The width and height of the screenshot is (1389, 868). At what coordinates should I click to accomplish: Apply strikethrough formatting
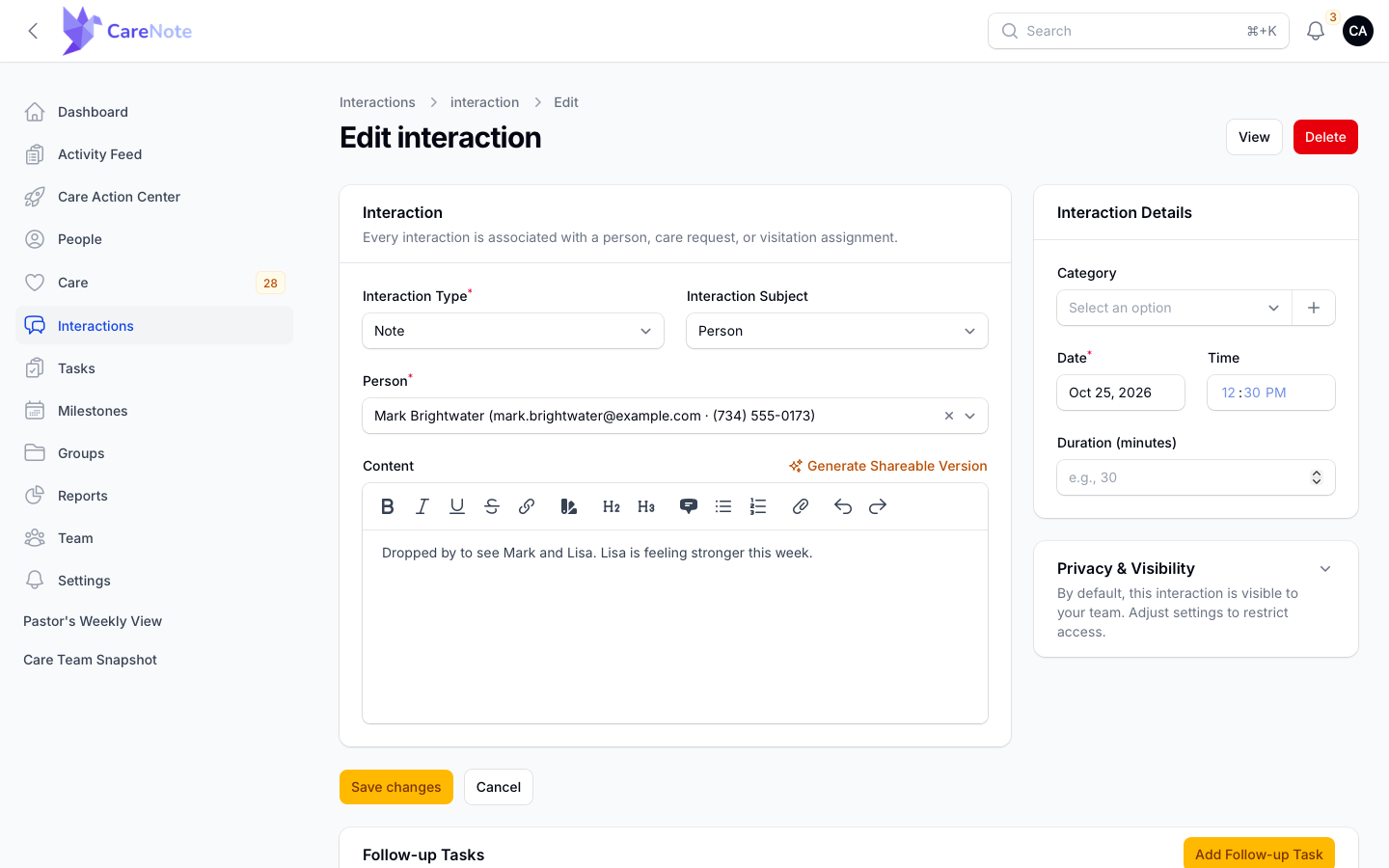pyautogui.click(x=492, y=506)
